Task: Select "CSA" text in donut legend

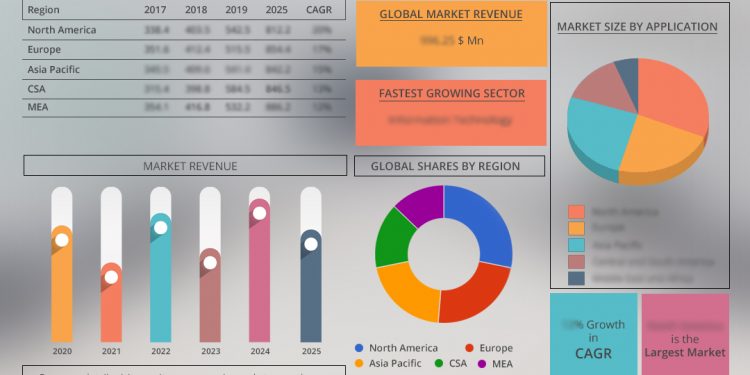Action: coord(457,364)
